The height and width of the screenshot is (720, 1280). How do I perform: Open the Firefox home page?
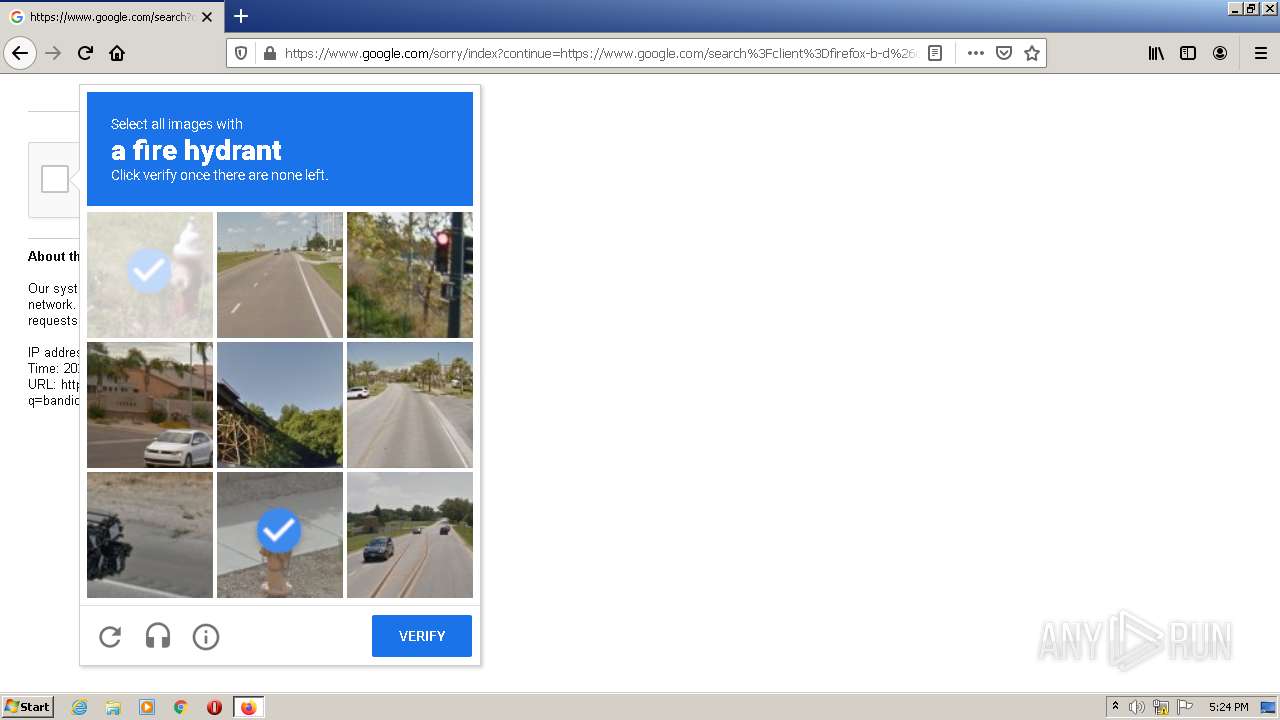coord(117,53)
